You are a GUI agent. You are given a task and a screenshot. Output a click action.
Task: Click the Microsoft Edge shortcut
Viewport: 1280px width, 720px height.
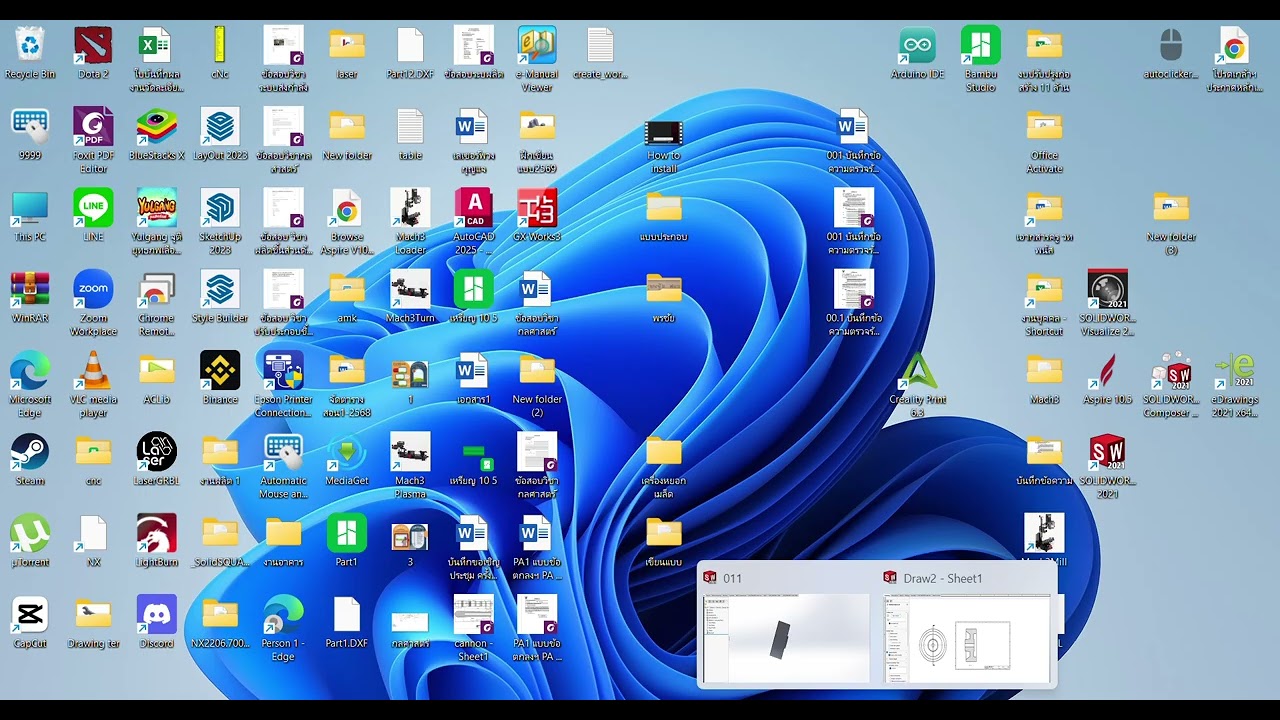[x=30, y=385]
